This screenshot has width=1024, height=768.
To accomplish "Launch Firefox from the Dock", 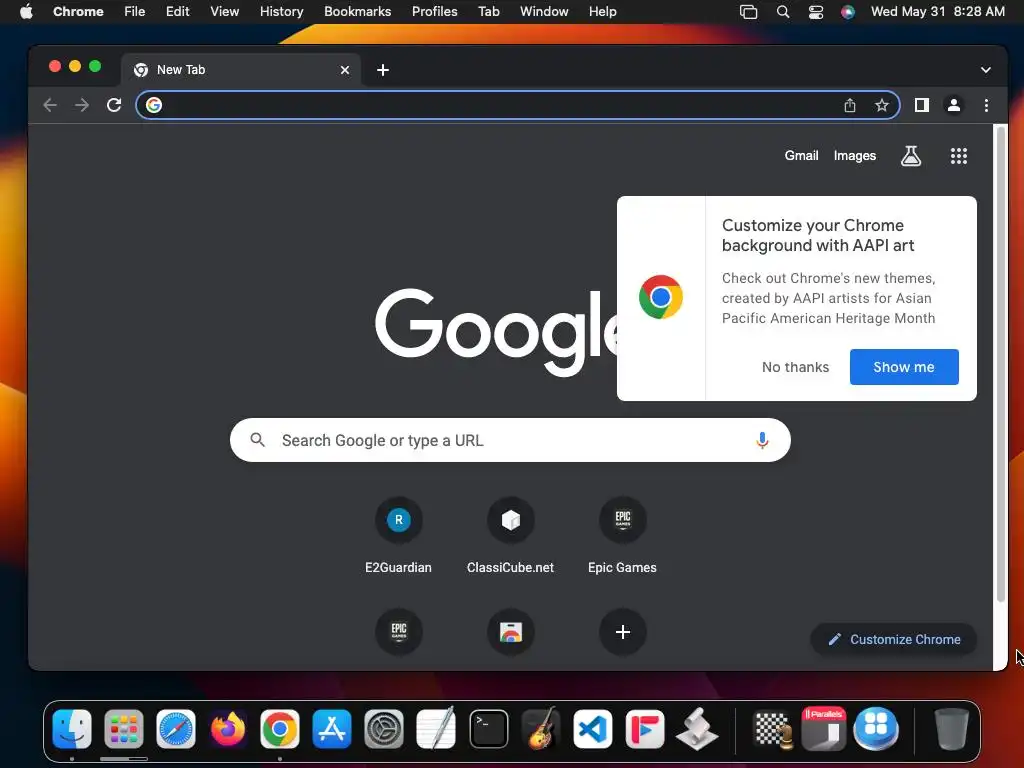I will pyautogui.click(x=228, y=728).
